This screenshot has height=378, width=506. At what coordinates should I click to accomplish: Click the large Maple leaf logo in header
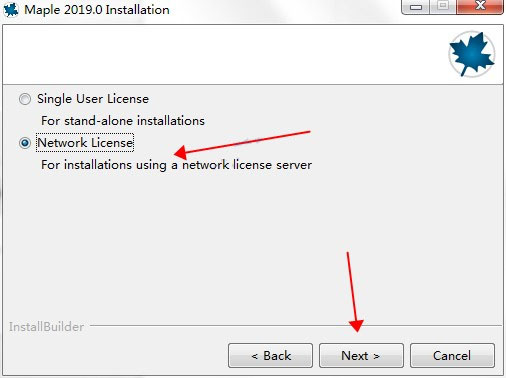(472, 54)
